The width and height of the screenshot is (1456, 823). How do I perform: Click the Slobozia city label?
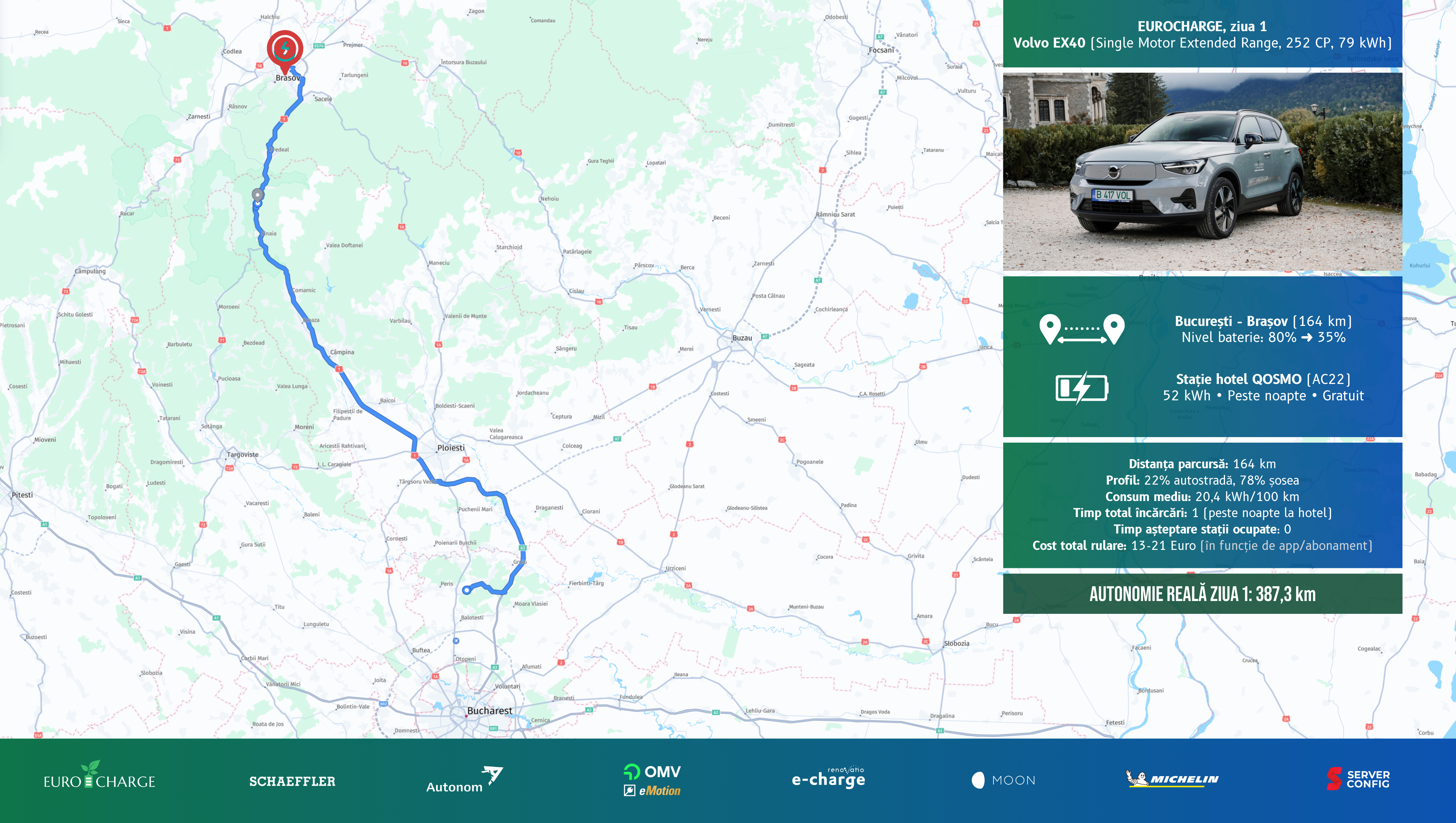[957, 643]
